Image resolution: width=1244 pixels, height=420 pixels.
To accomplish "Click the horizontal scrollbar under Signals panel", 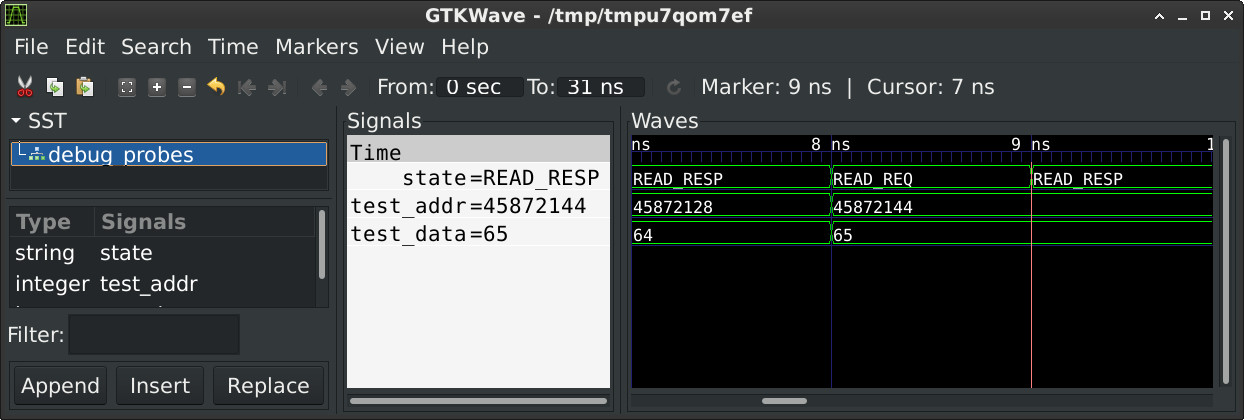I will tap(478, 401).
